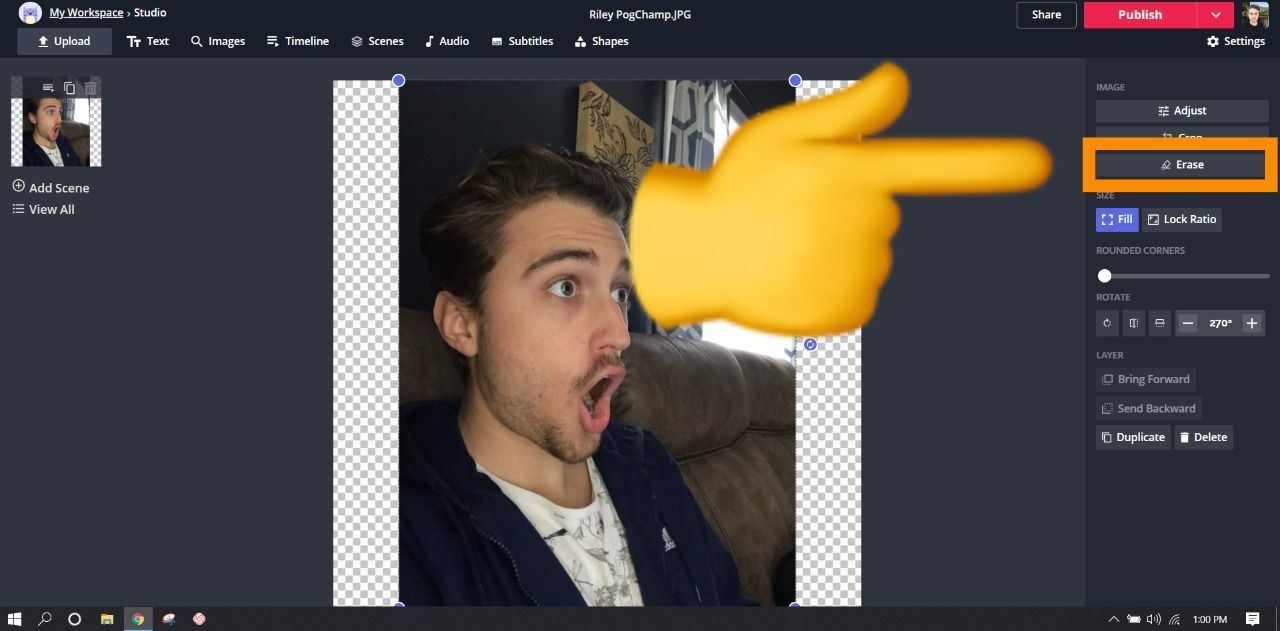Open the Subtitles menu
1280x631 pixels.
[x=521, y=41]
